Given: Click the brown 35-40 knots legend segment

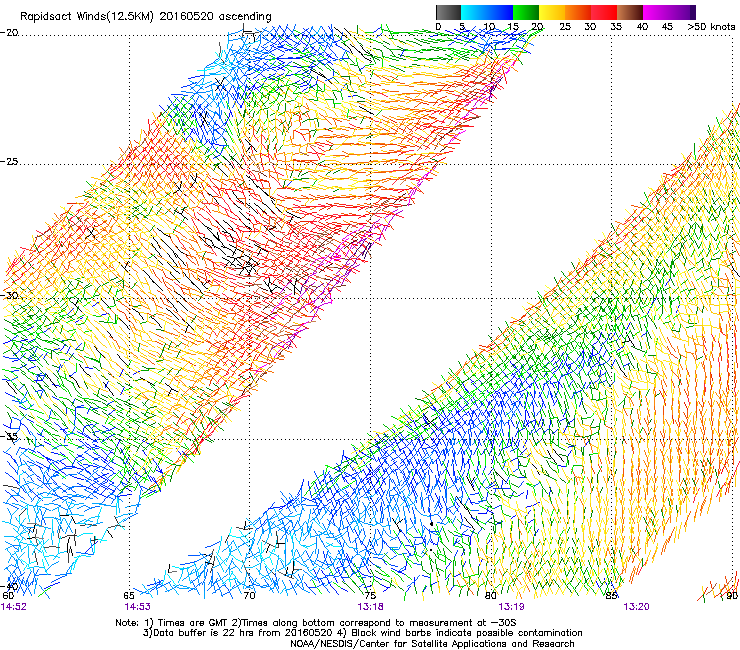Looking at the screenshot, I should click(x=630, y=12).
